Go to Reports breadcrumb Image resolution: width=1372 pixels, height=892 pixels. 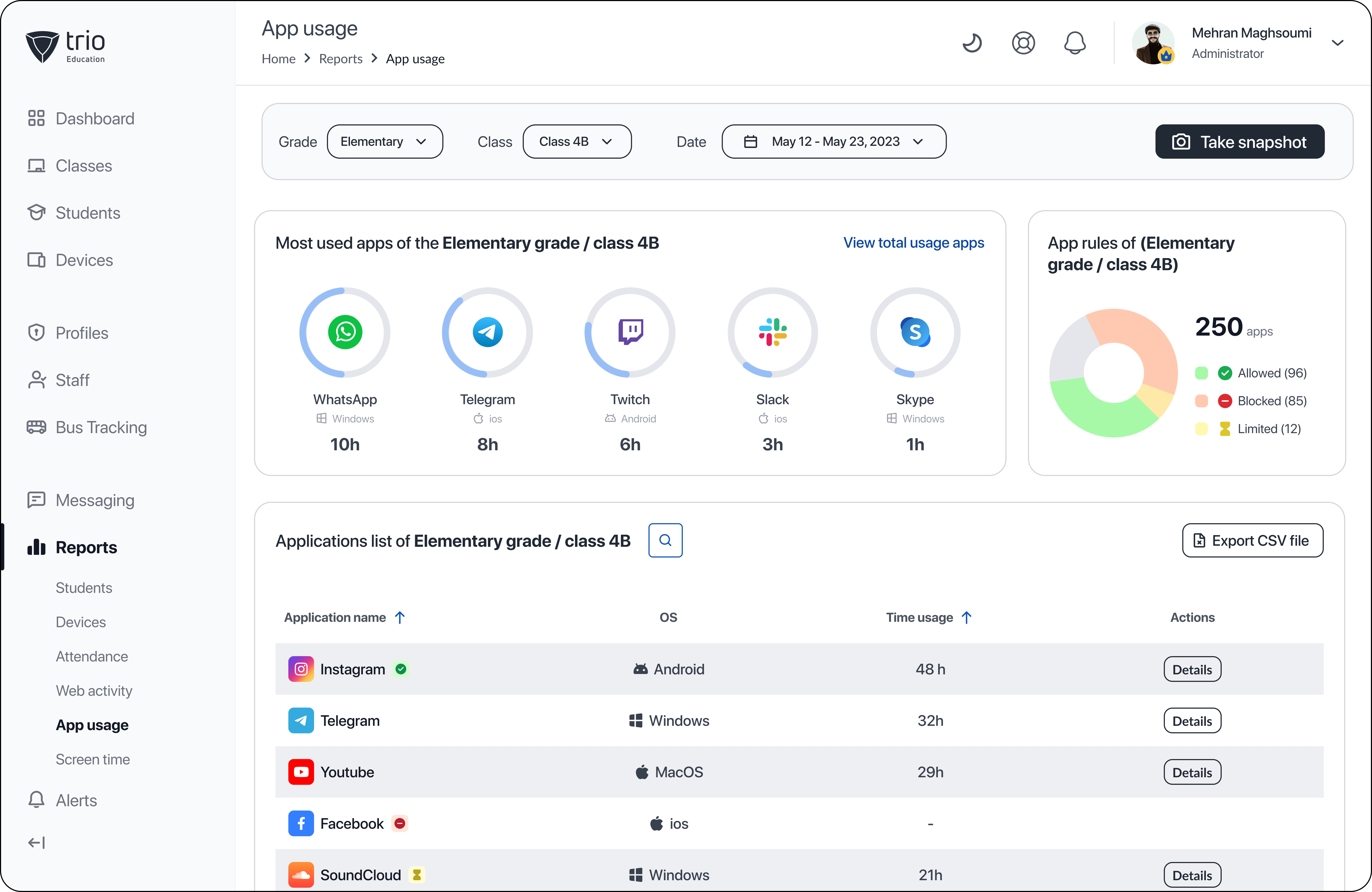click(x=341, y=59)
